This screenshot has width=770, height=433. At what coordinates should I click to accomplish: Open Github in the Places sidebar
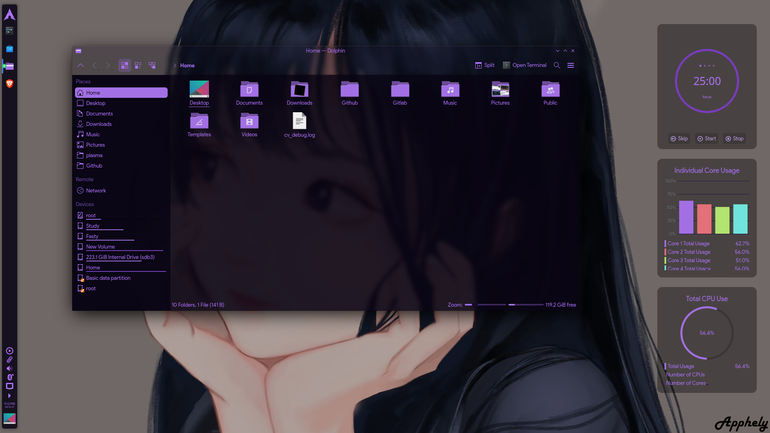coord(121,165)
